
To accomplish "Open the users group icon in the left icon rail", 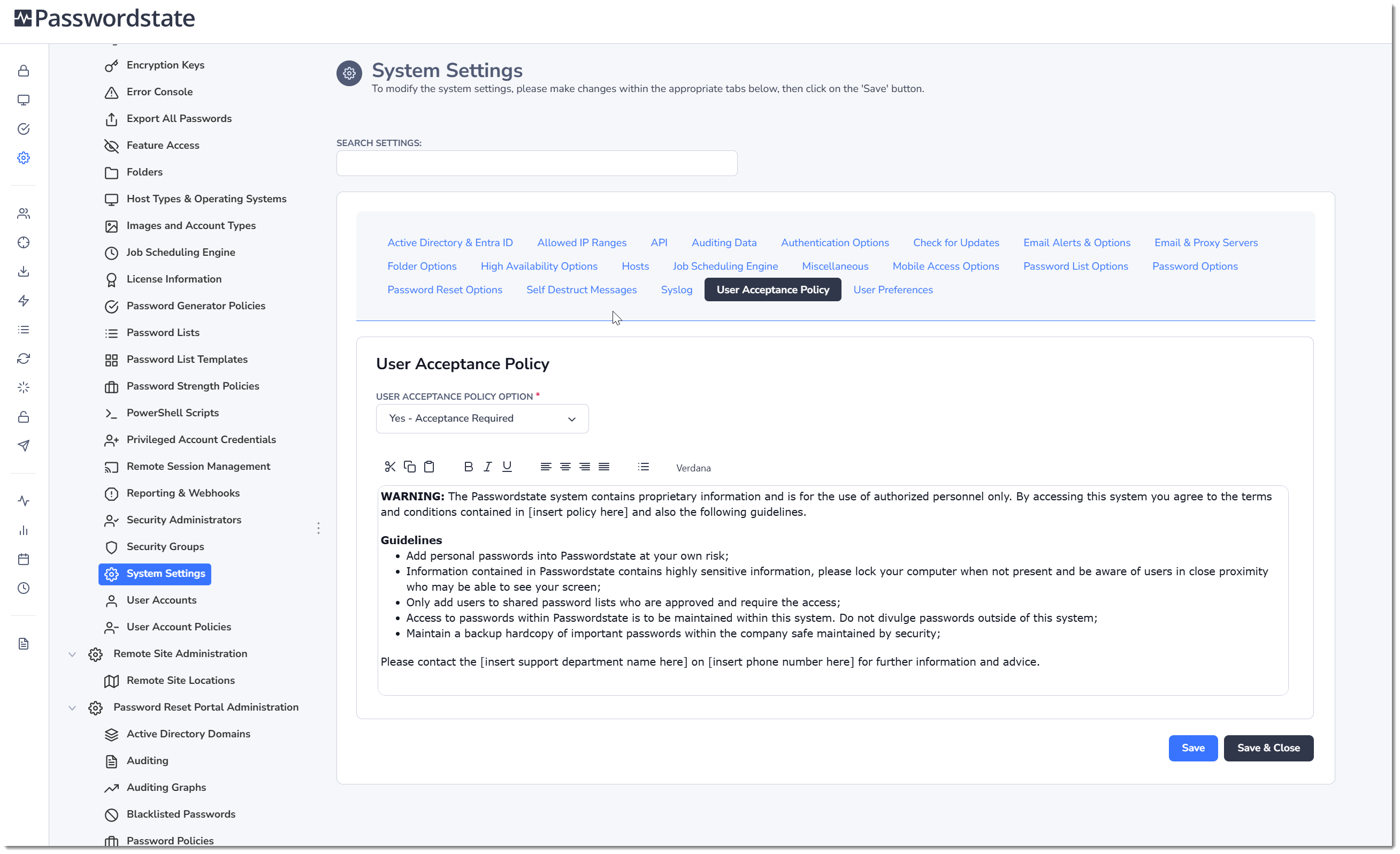I will (24, 213).
